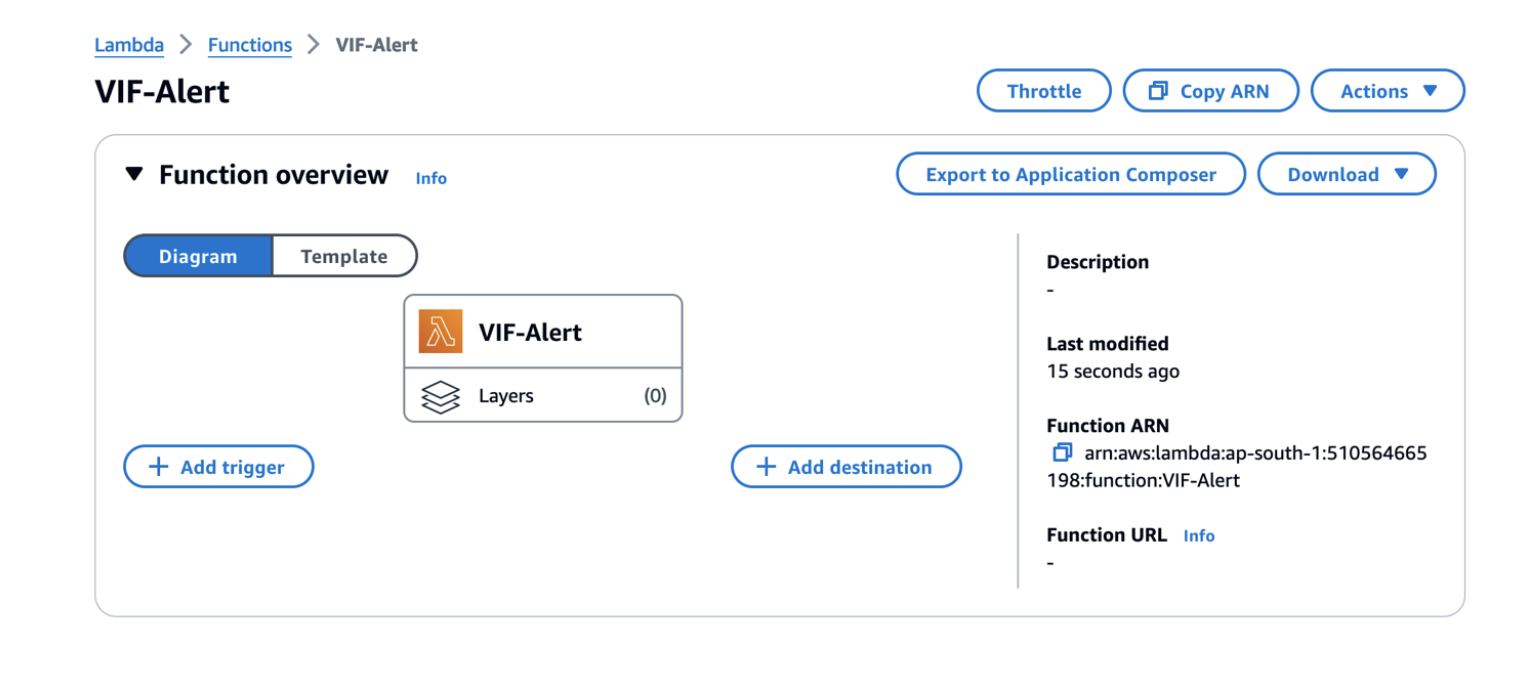Viewport: 1534px width, 675px height.
Task: Open the Download dropdown menu
Action: (x=1346, y=174)
